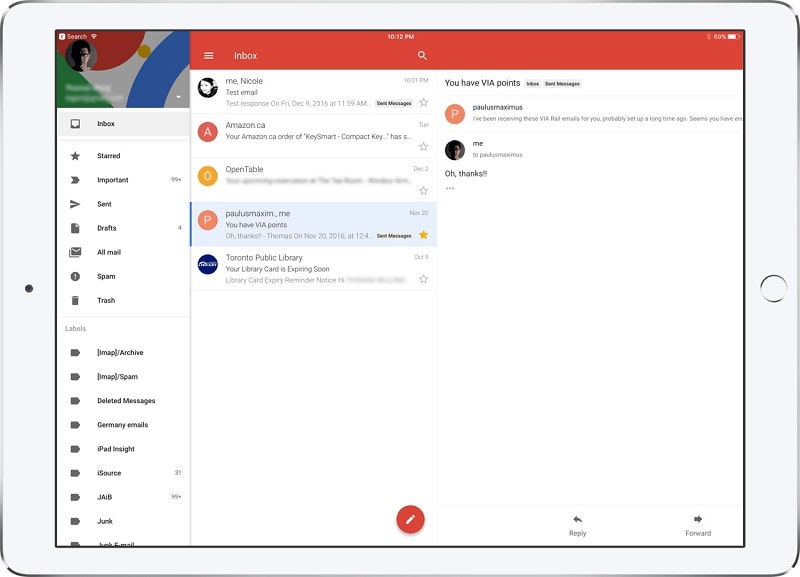This screenshot has width=800, height=577.
Task: Open the All mail folder
Action: [x=109, y=252]
